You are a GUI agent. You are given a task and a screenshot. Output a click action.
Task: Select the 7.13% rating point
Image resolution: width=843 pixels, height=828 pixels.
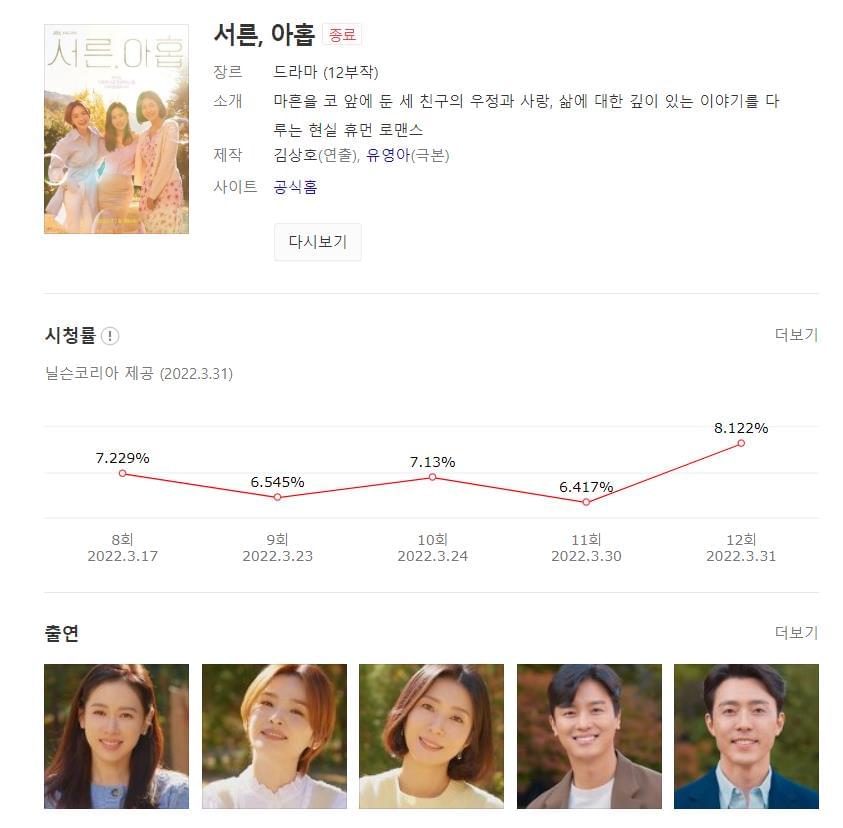432,477
